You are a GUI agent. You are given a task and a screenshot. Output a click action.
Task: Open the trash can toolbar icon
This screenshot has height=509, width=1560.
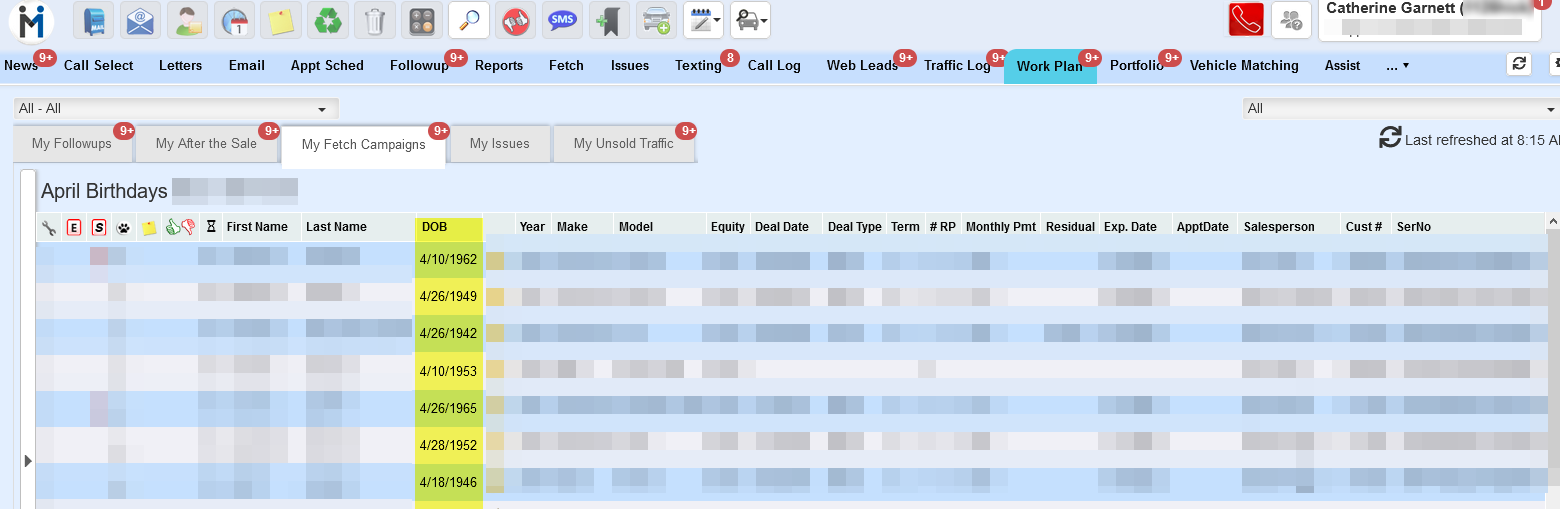pyautogui.click(x=374, y=20)
